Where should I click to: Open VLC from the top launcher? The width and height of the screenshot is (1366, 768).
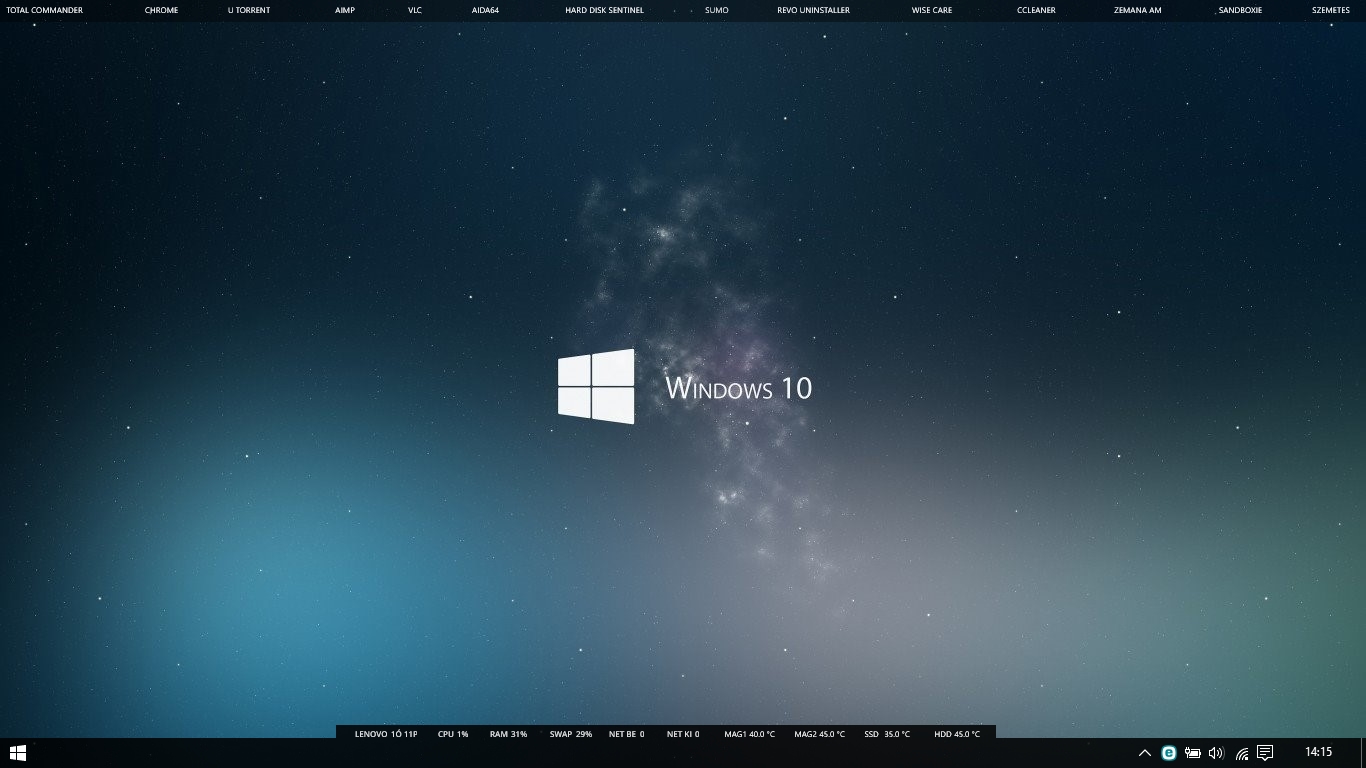point(415,10)
